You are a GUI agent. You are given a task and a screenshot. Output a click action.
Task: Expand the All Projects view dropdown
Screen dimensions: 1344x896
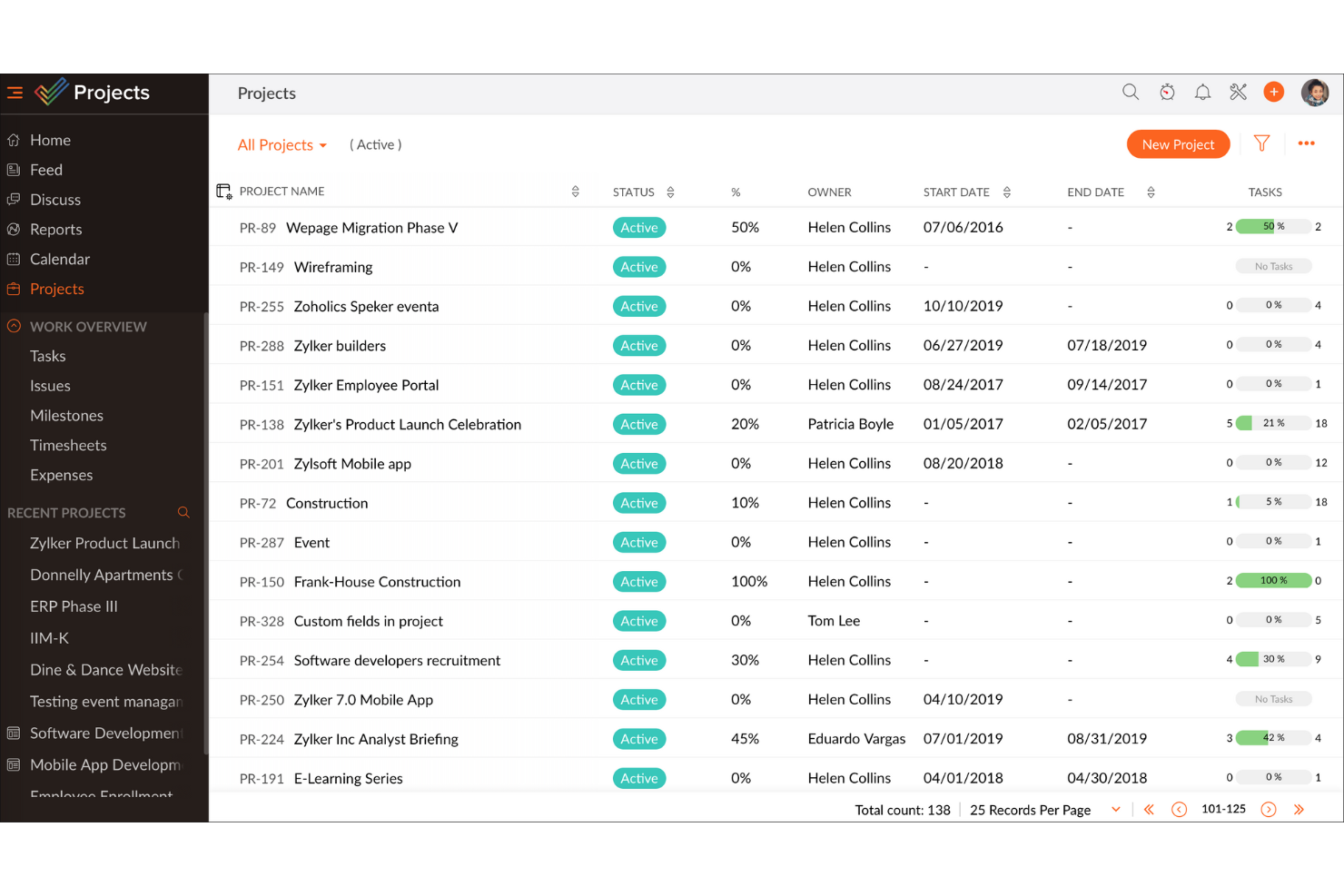(x=282, y=145)
